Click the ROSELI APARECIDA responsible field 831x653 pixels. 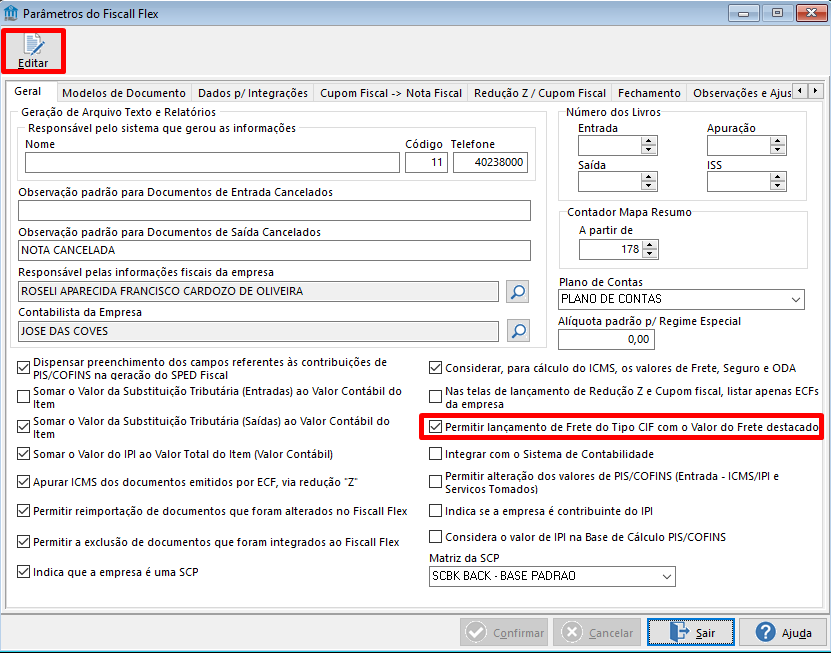tap(258, 292)
